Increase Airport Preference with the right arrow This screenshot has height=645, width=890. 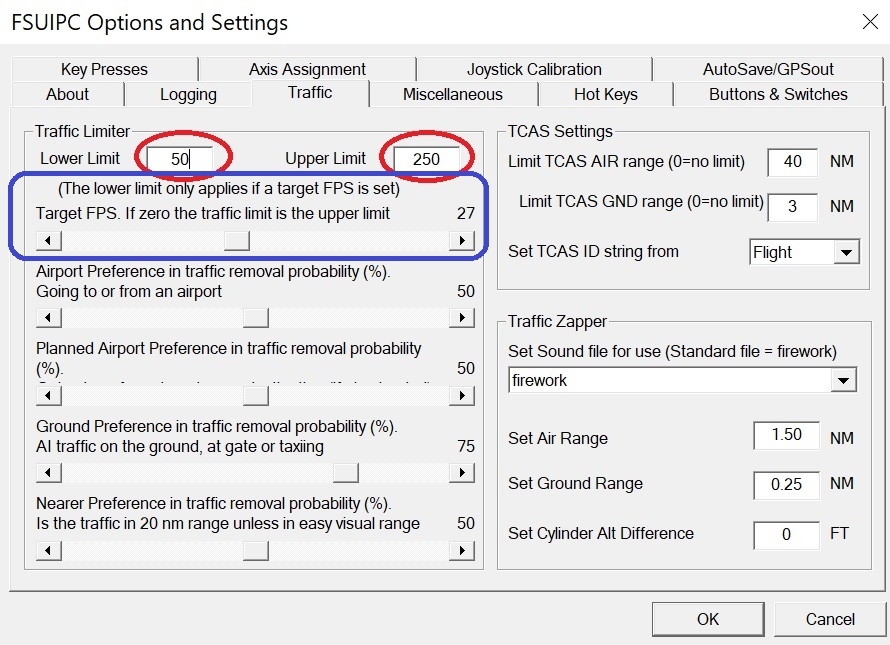coord(462,318)
